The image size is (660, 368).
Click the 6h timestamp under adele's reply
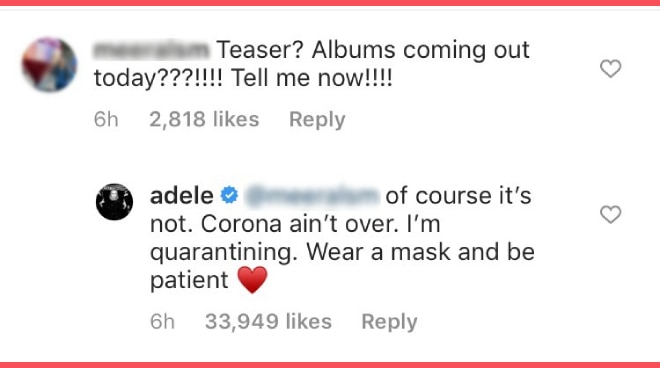pos(162,322)
